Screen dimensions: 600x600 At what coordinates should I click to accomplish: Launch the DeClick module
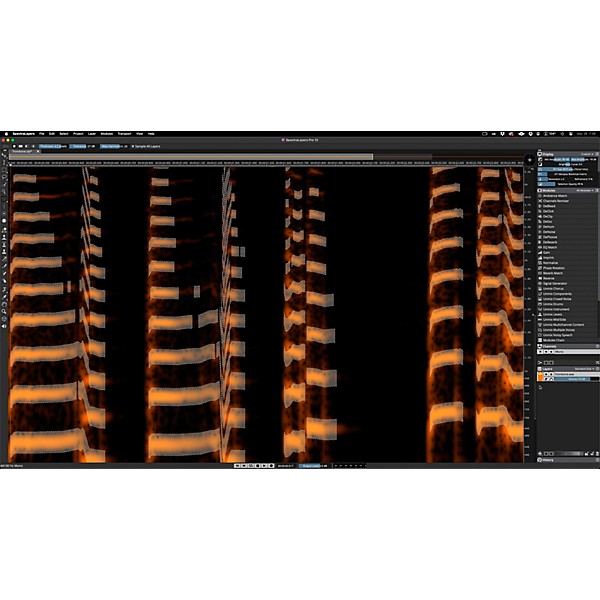pyautogui.click(x=548, y=211)
